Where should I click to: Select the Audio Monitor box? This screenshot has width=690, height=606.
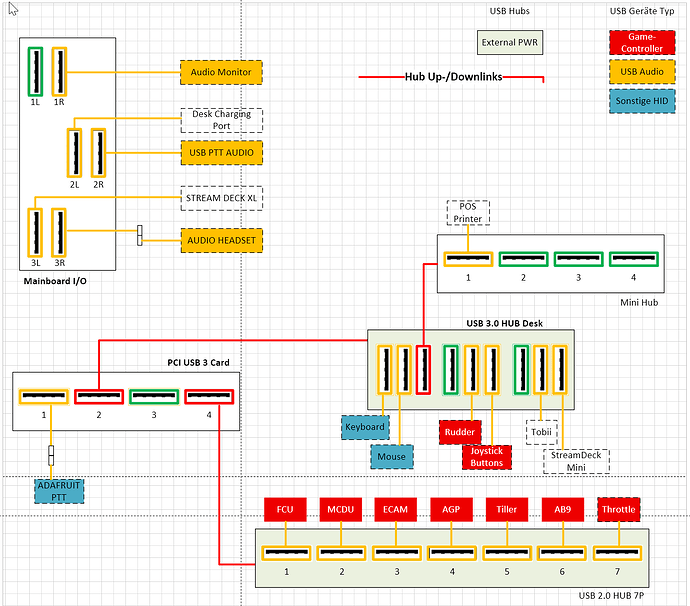tap(221, 72)
